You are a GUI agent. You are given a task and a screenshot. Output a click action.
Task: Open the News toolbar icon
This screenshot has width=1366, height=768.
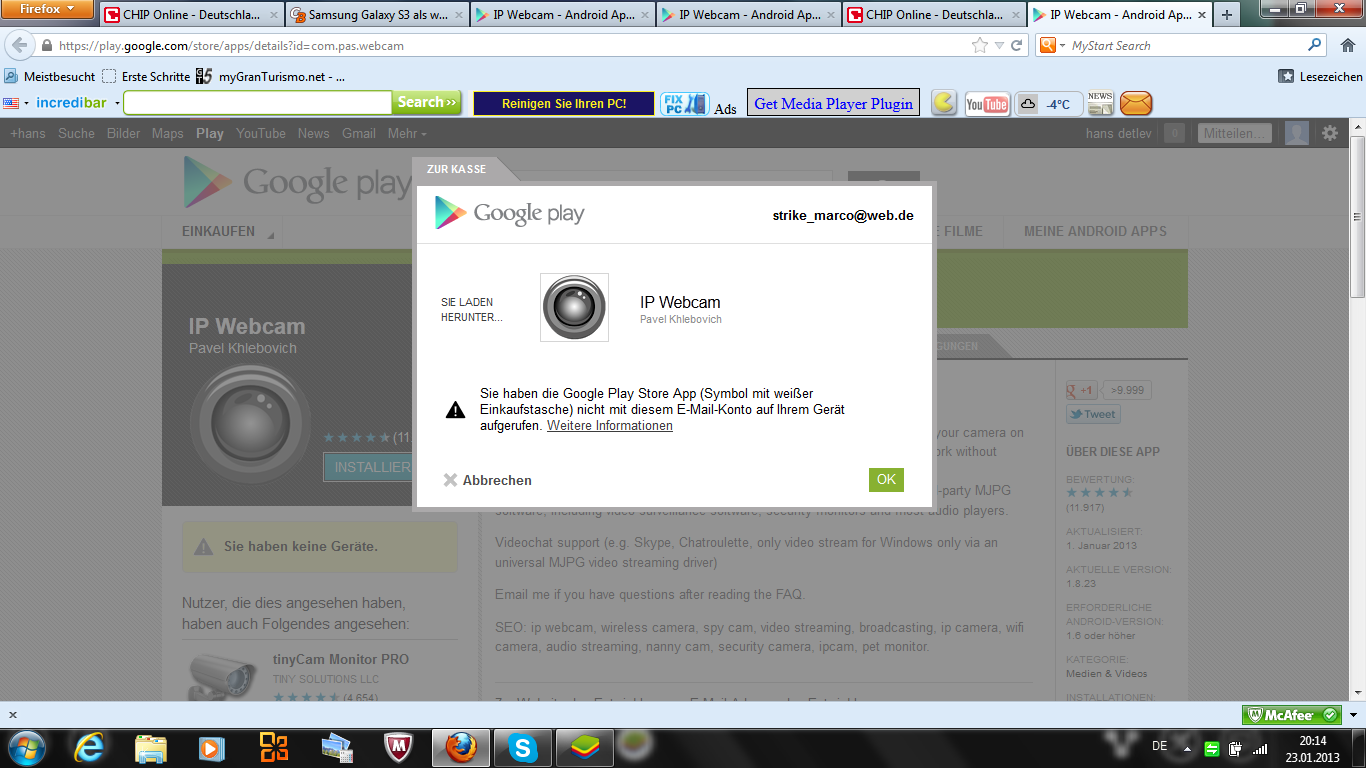click(x=1100, y=103)
